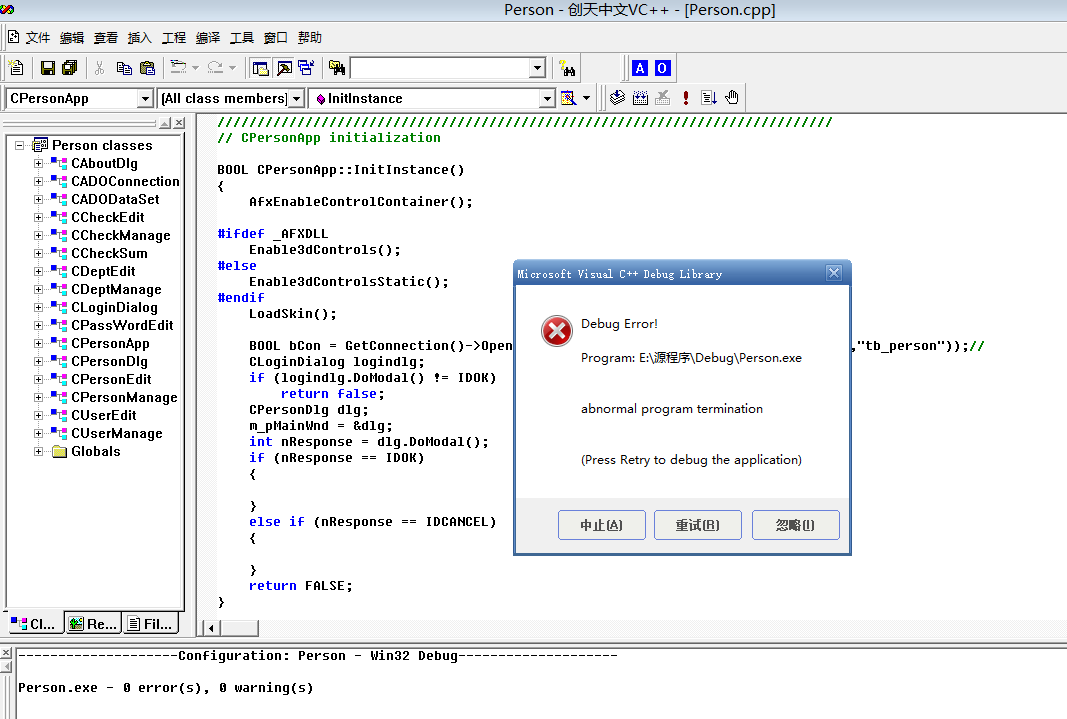Close the Debug Library error dialog
This screenshot has width=1067, height=719.
point(834,273)
